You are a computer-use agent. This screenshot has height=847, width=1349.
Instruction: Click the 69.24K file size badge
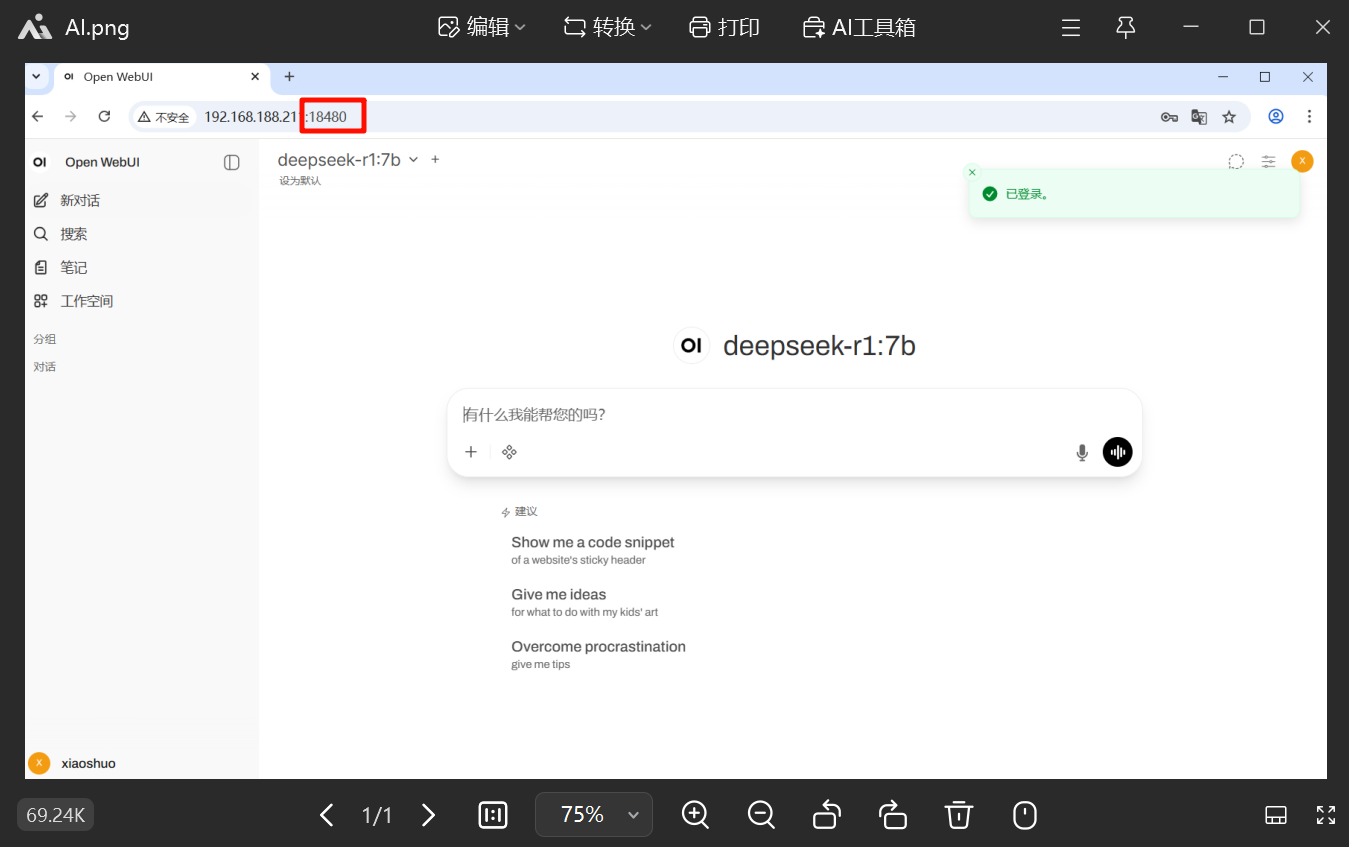[x=55, y=815]
